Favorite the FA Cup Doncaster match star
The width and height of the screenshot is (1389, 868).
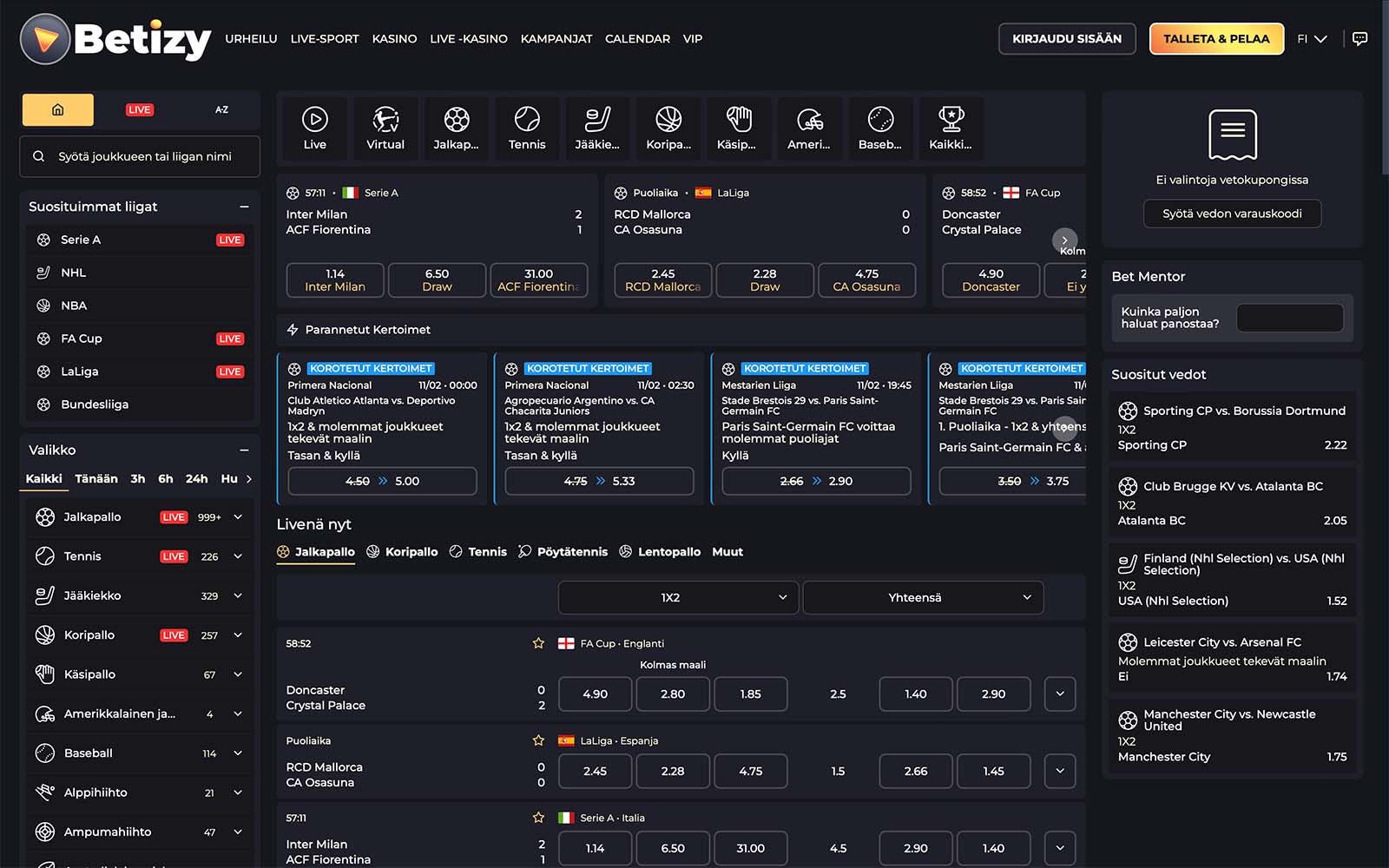coord(538,643)
